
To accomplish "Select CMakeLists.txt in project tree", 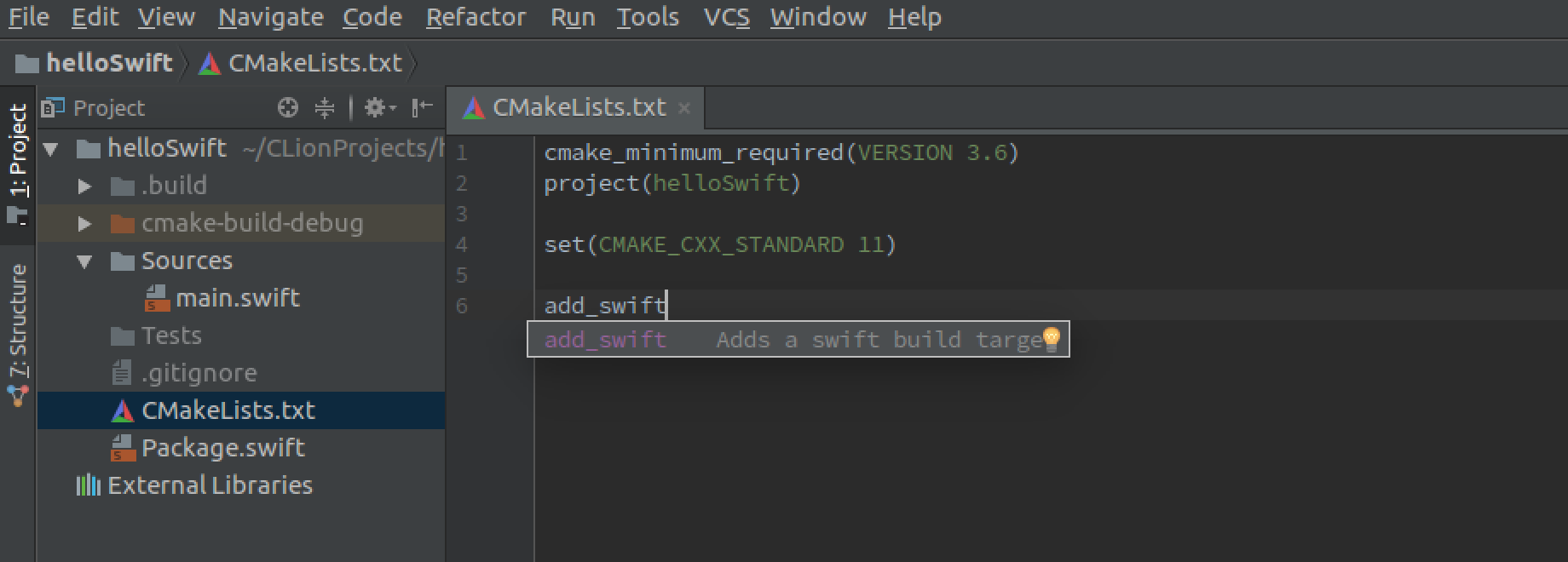I will [x=242, y=410].
